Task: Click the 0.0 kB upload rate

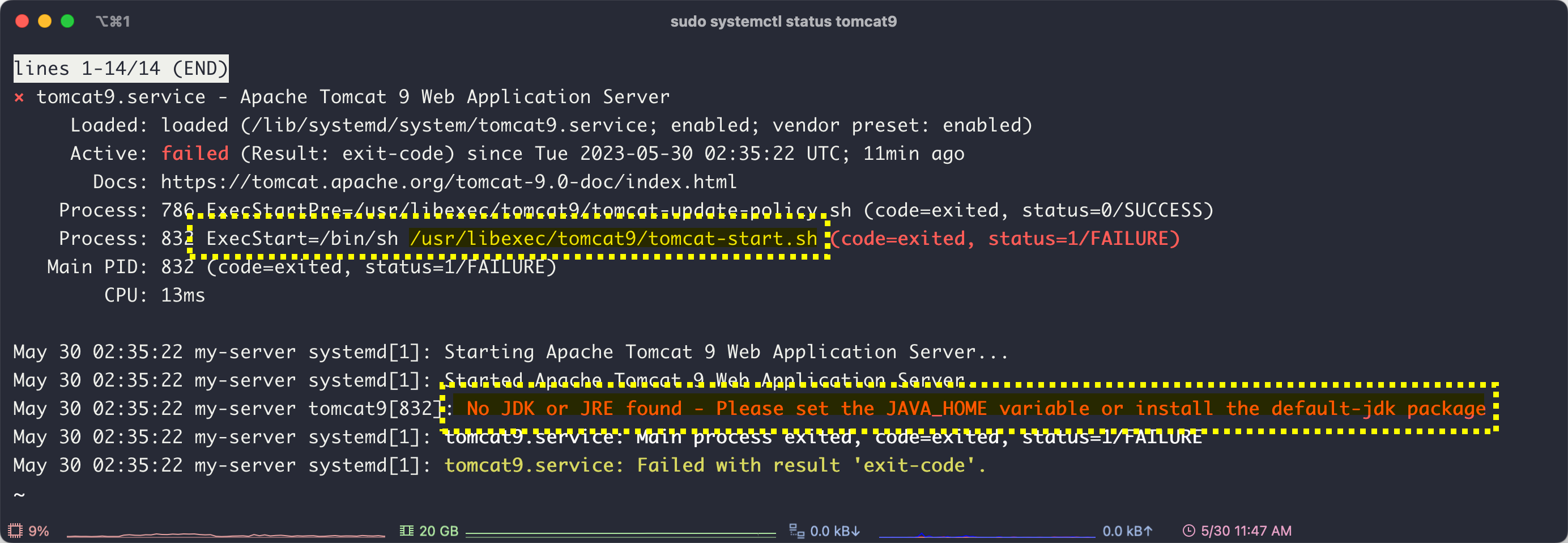Action: (x=1127, y=531)
